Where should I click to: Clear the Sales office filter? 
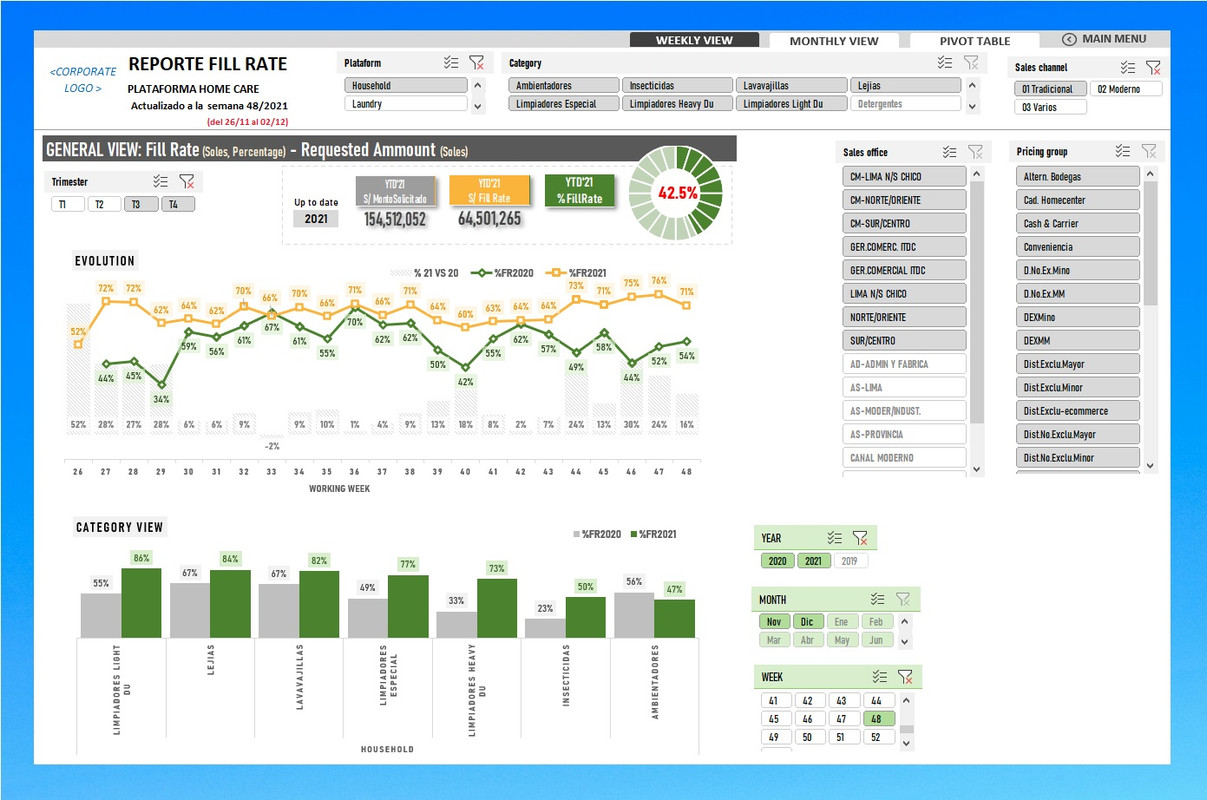pos(975,152)
